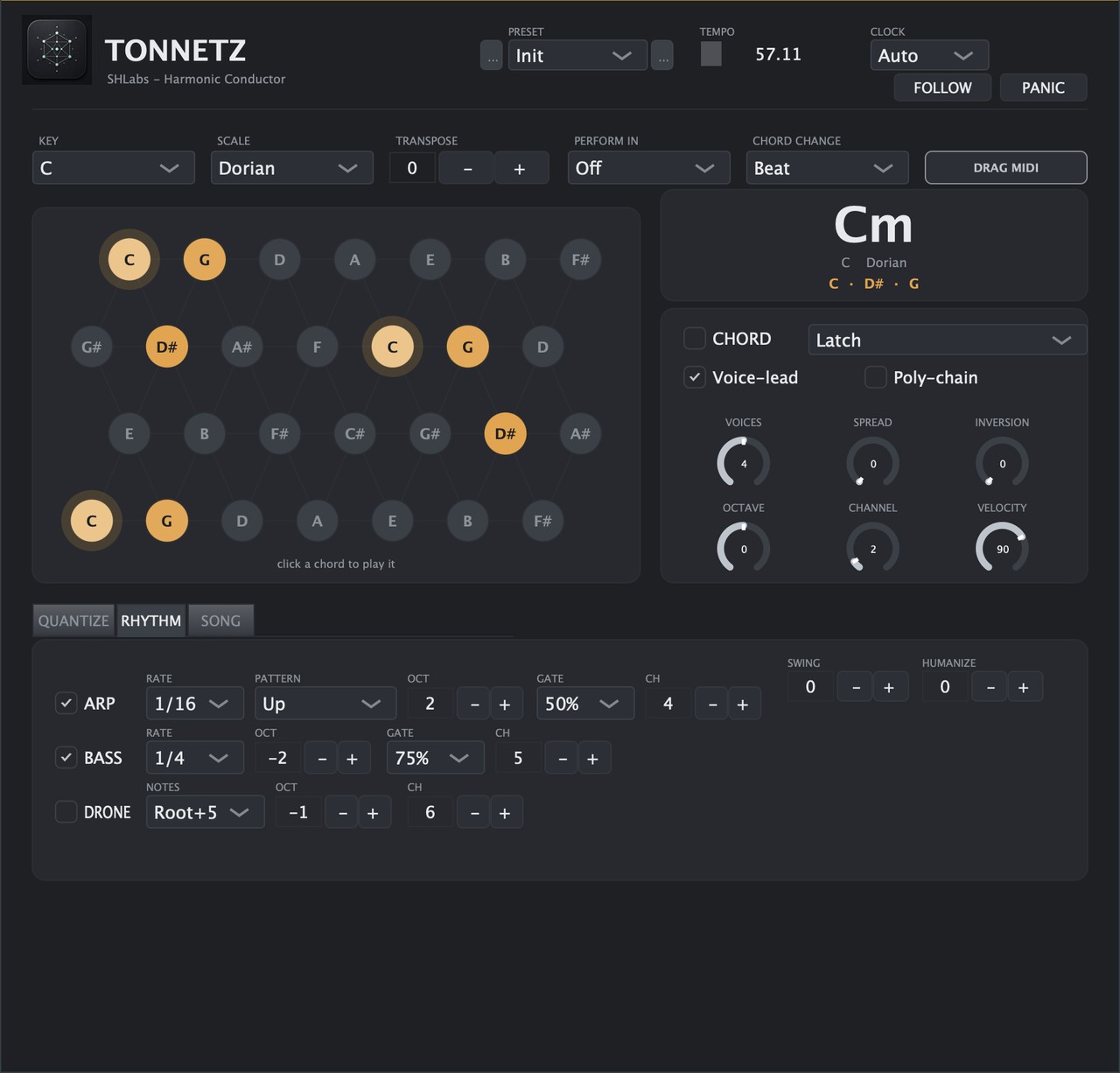The height and width of the screenshot is (1073, 1120).
Task: Open the Latch mode dropdown
Action: tap(947, 340)
